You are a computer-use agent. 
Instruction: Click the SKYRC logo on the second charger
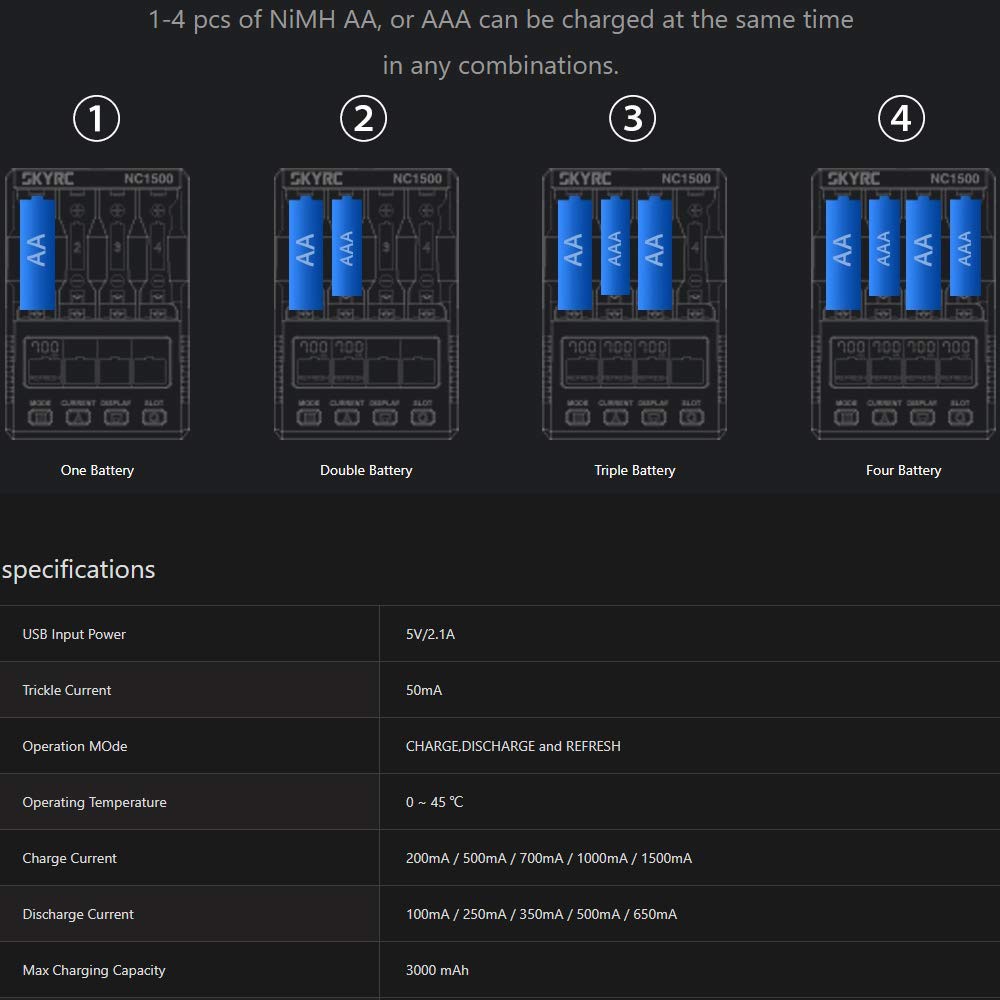coord(316,179)
